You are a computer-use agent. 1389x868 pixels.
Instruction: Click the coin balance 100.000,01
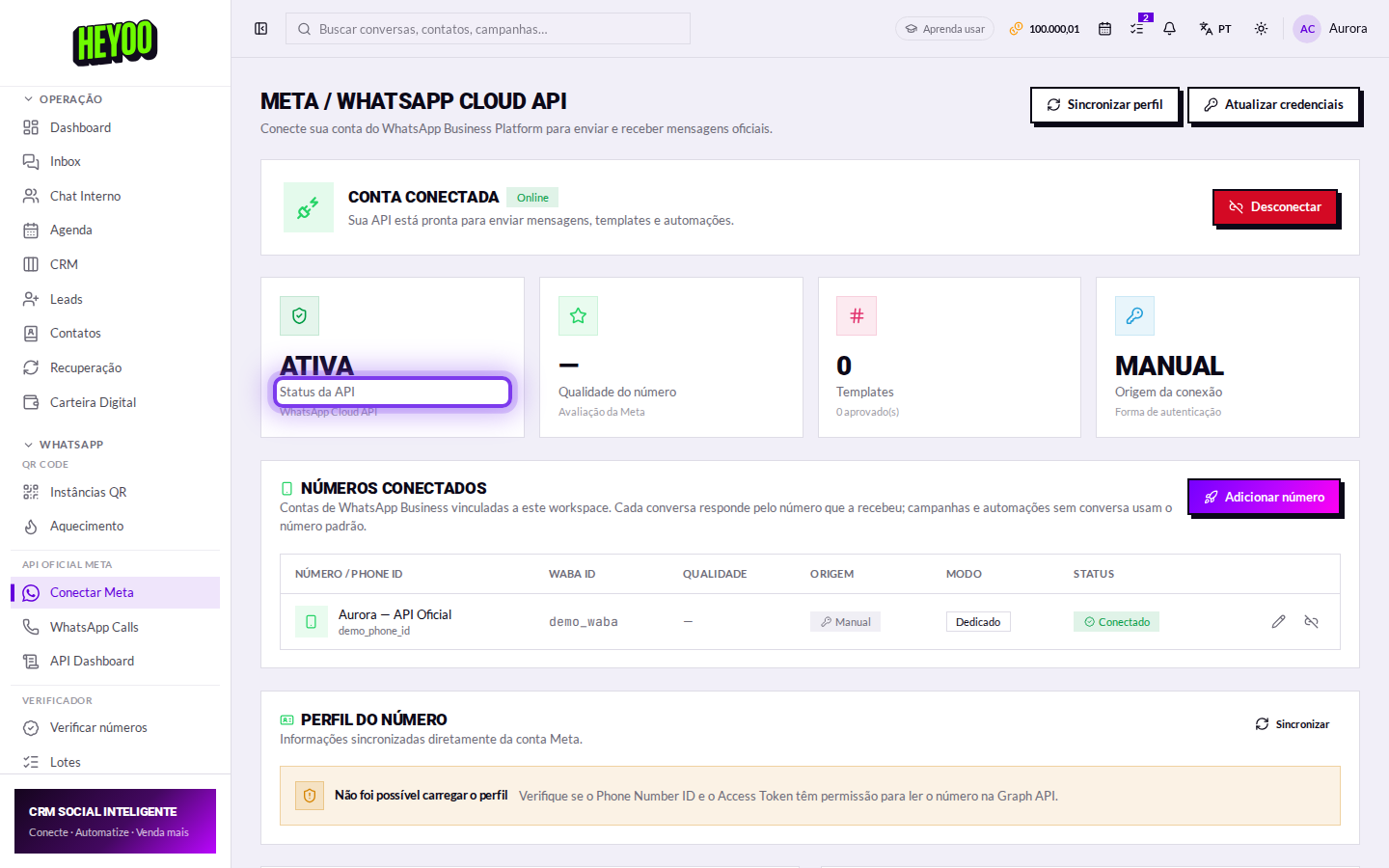(x=1045, y=29)
